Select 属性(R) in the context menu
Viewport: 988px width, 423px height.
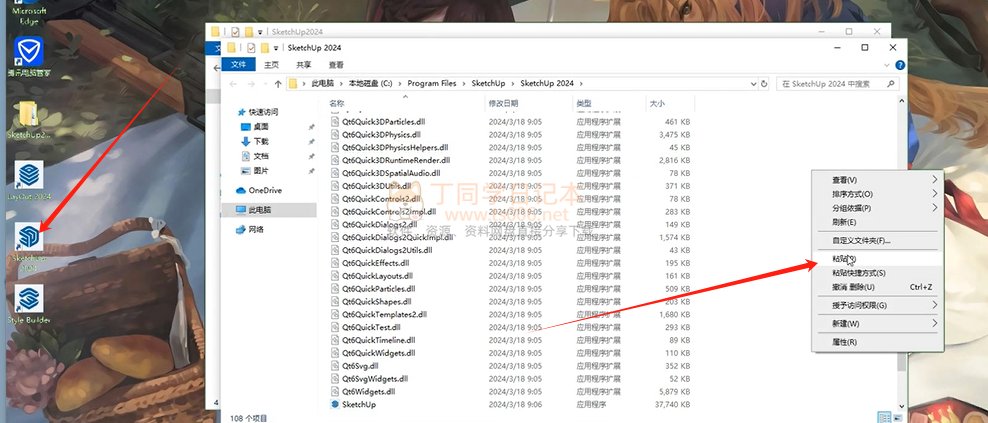pos(845,342)
